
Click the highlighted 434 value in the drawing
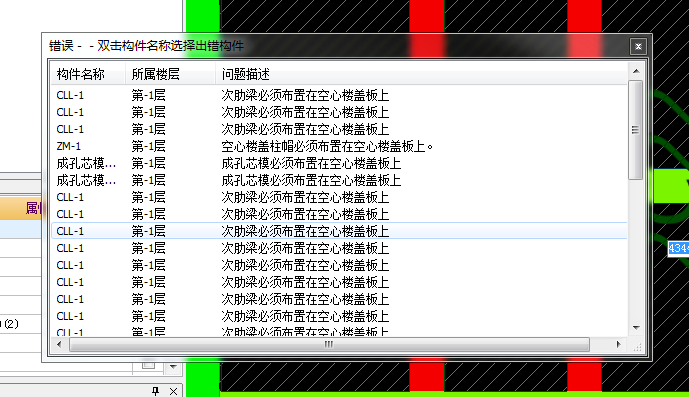[x=678, y=248]
